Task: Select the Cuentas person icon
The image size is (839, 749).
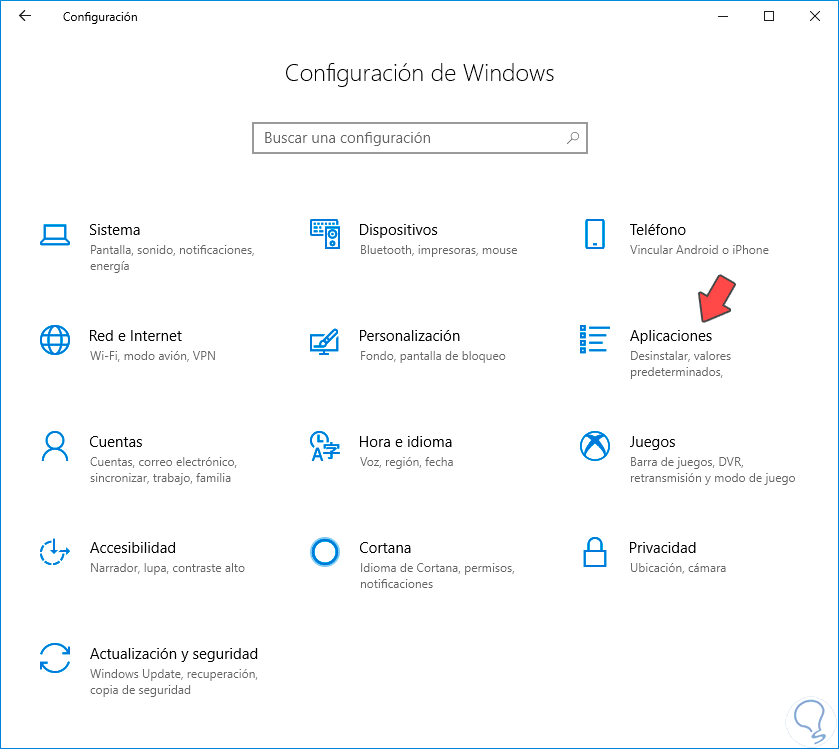Action: [54, 446]
